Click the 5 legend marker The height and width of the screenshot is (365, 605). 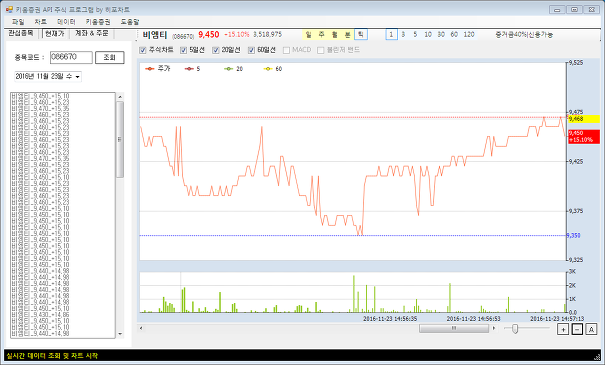tap(189, 69)
